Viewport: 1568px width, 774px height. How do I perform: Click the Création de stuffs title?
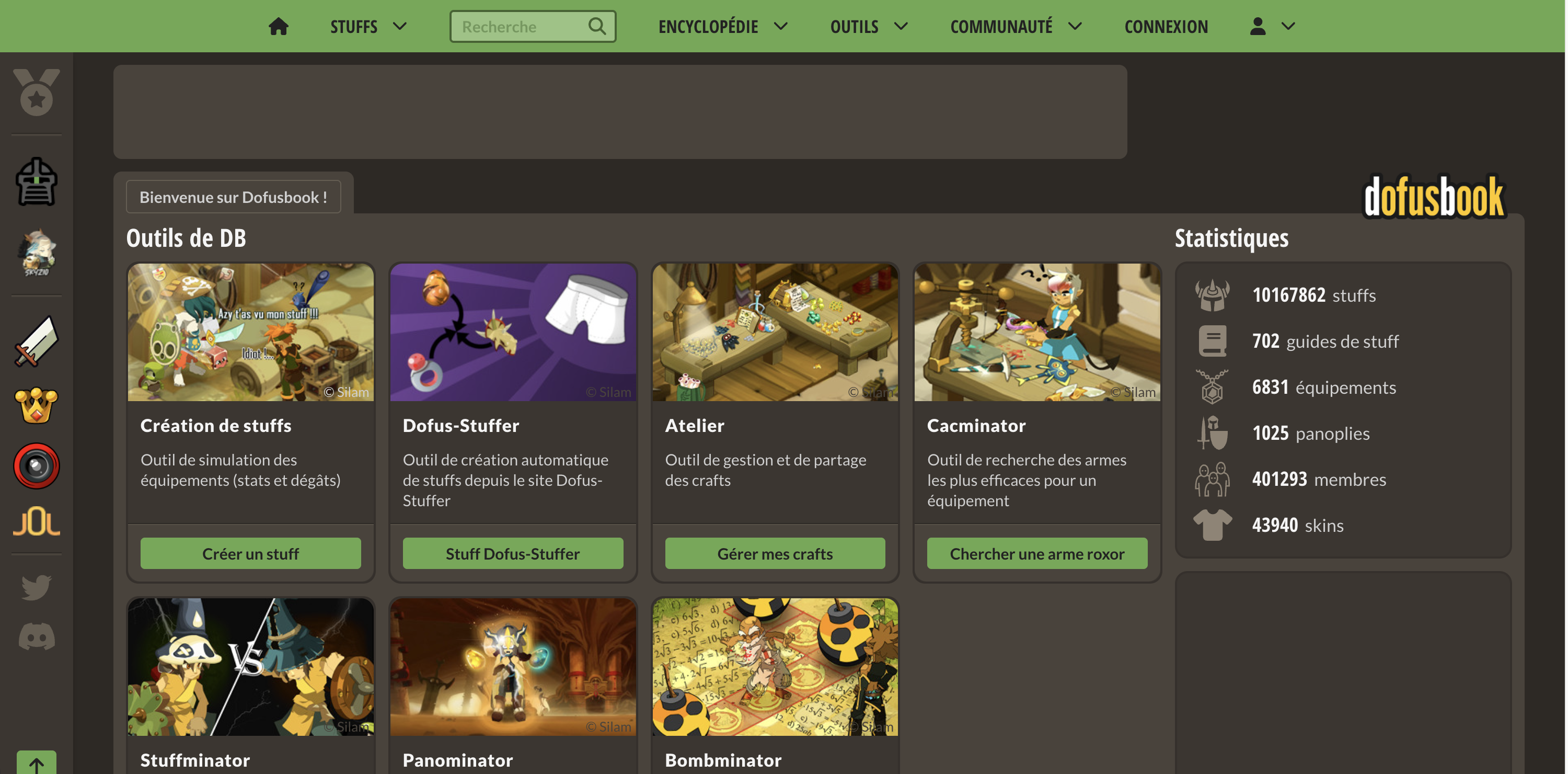click(215, 425)
